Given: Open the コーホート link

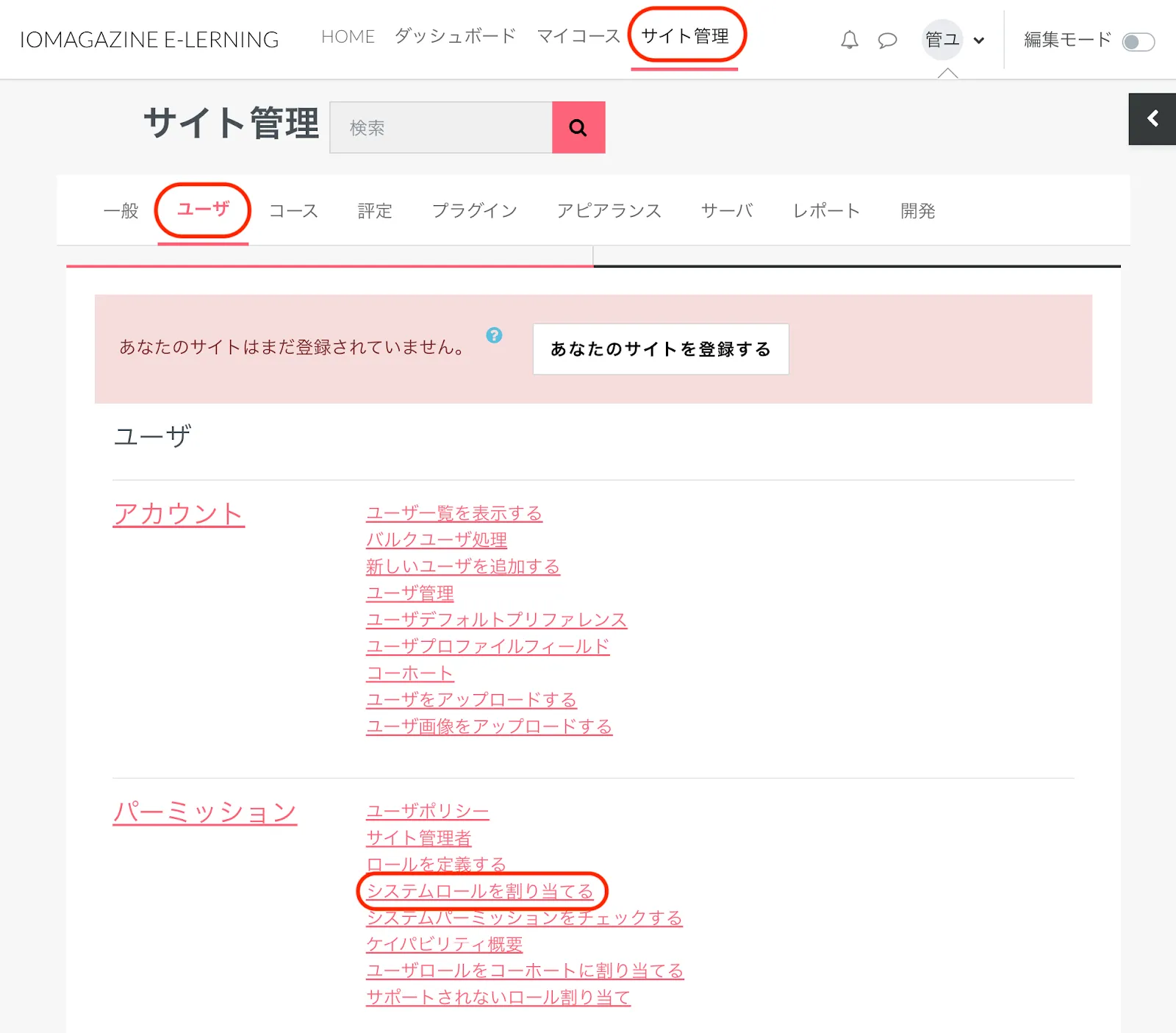Looking at the screenshot, I should point(409,673).
